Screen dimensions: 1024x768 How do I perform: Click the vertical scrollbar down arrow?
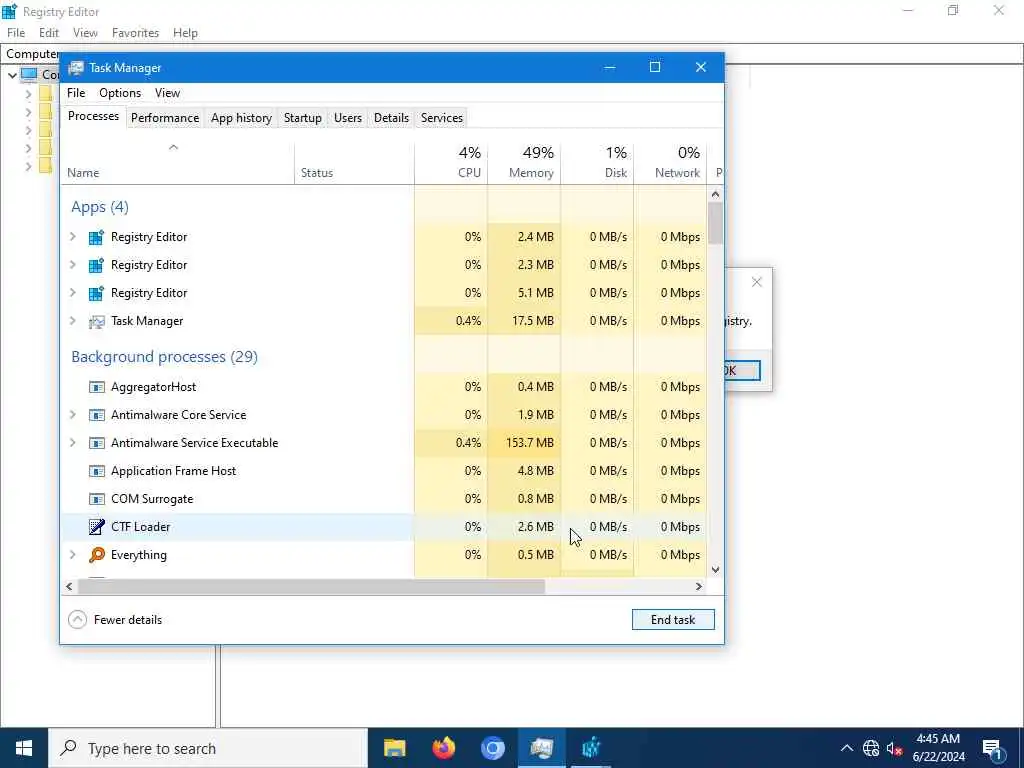(715, 569)
